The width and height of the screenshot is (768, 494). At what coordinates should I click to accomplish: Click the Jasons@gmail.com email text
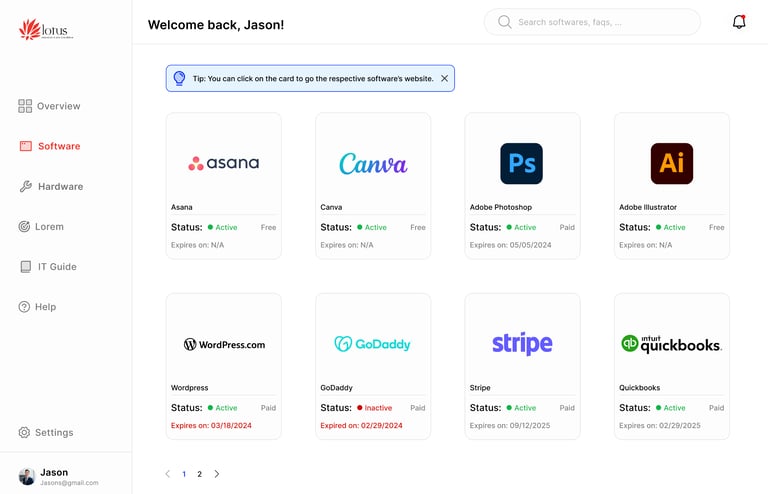click(69, 483)
